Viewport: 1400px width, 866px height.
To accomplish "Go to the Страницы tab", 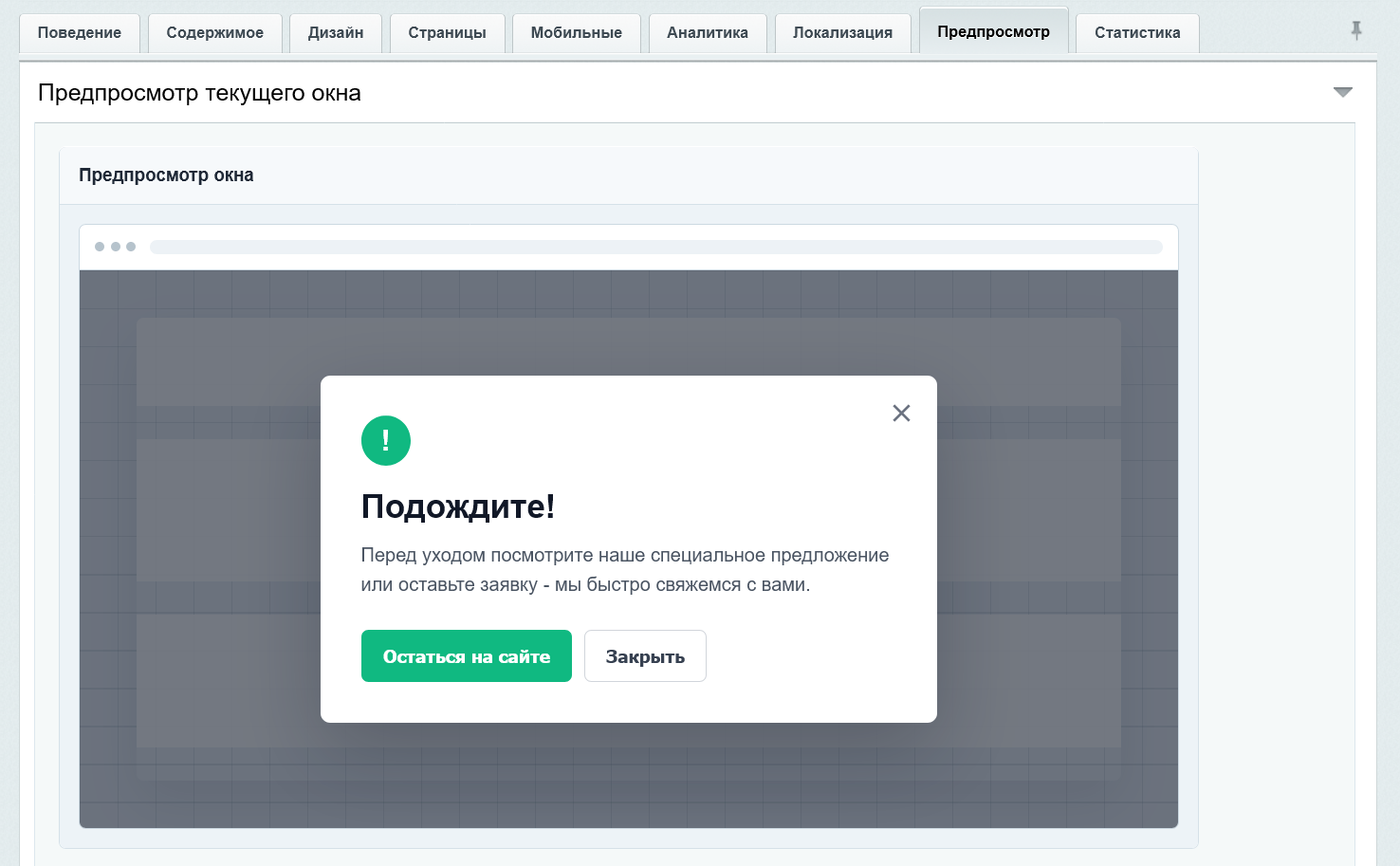I will coord(448,32).
